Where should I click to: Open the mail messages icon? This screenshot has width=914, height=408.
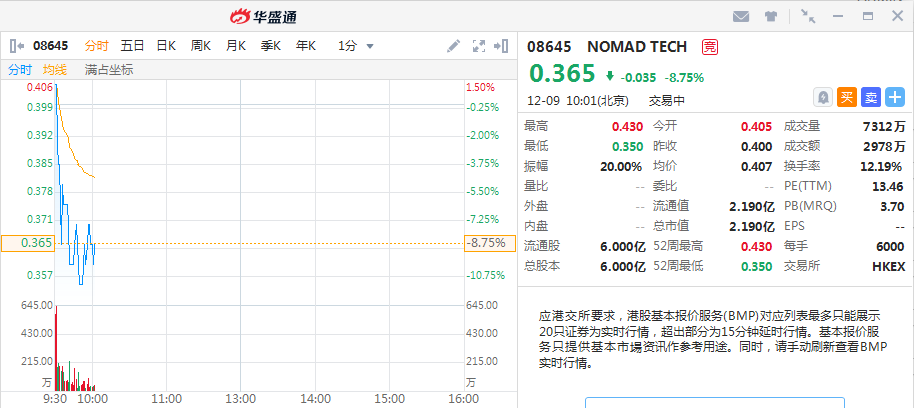741,16
